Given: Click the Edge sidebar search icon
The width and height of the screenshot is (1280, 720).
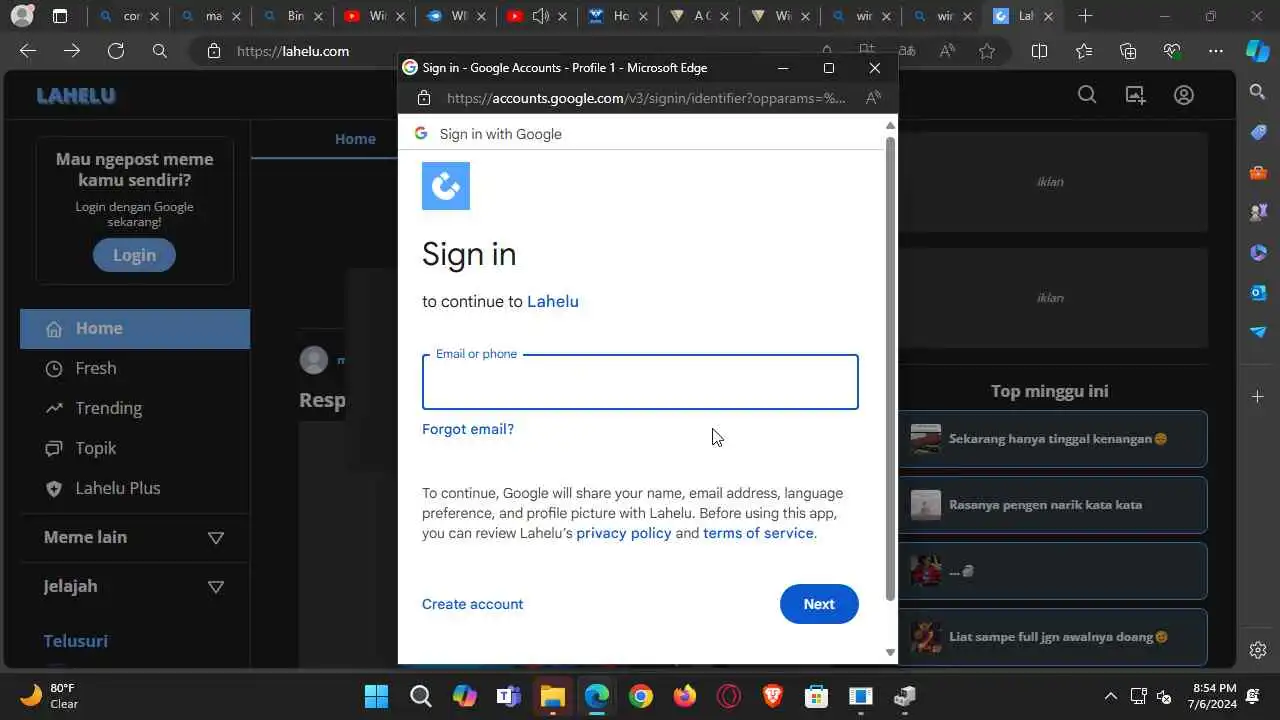Looking at the screenshot, I should (x=1258, y=92).
